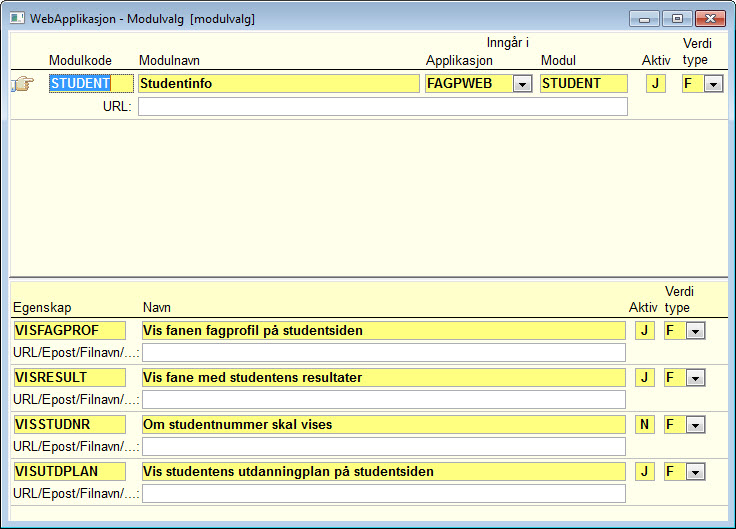
Task: Close the Modulvalg window
Action: point(711,19)
